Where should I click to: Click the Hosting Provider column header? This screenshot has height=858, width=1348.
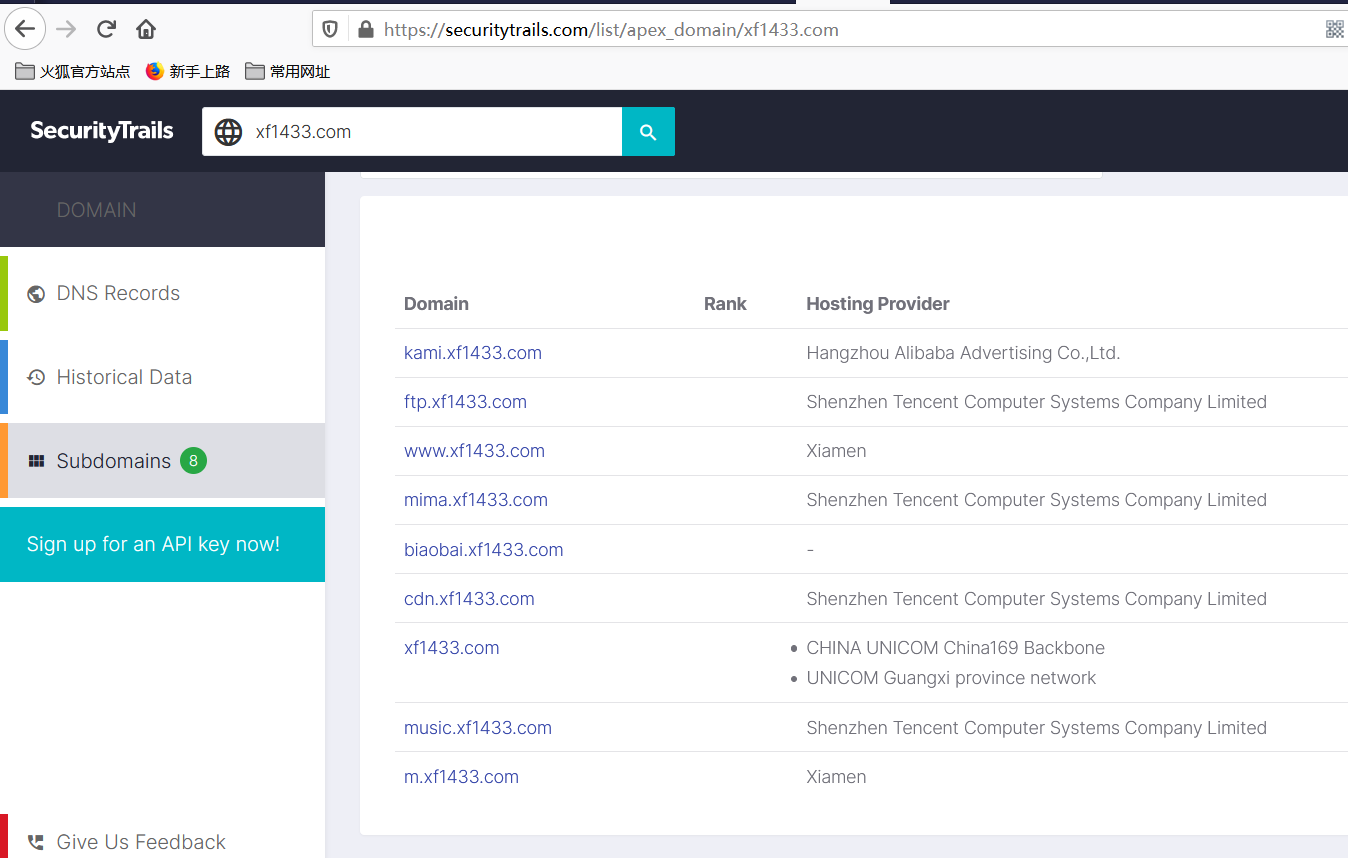pyautogui.click(x=878, y=304)
